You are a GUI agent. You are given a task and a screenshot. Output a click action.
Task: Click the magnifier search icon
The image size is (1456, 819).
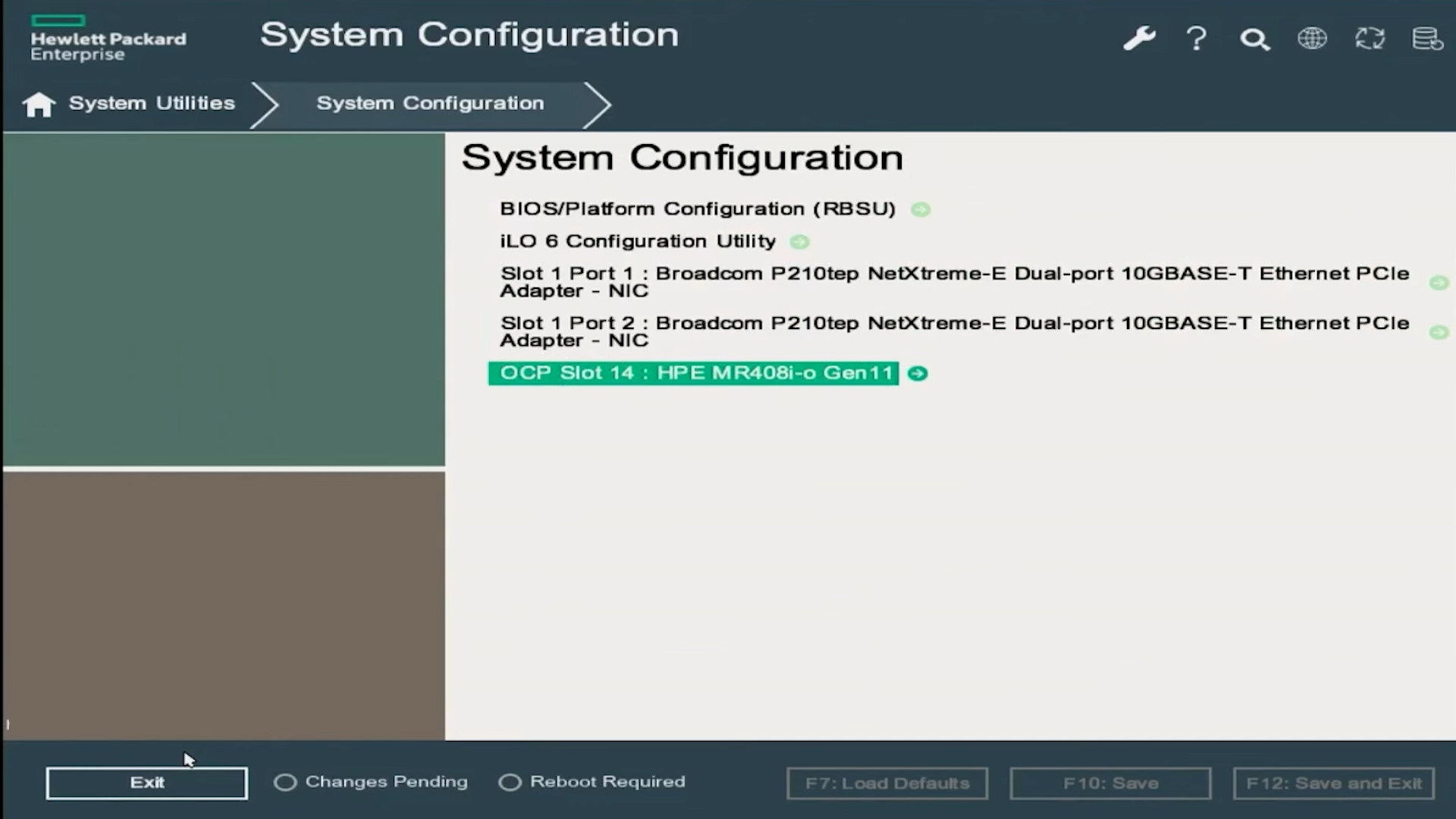pos(1254,39)
